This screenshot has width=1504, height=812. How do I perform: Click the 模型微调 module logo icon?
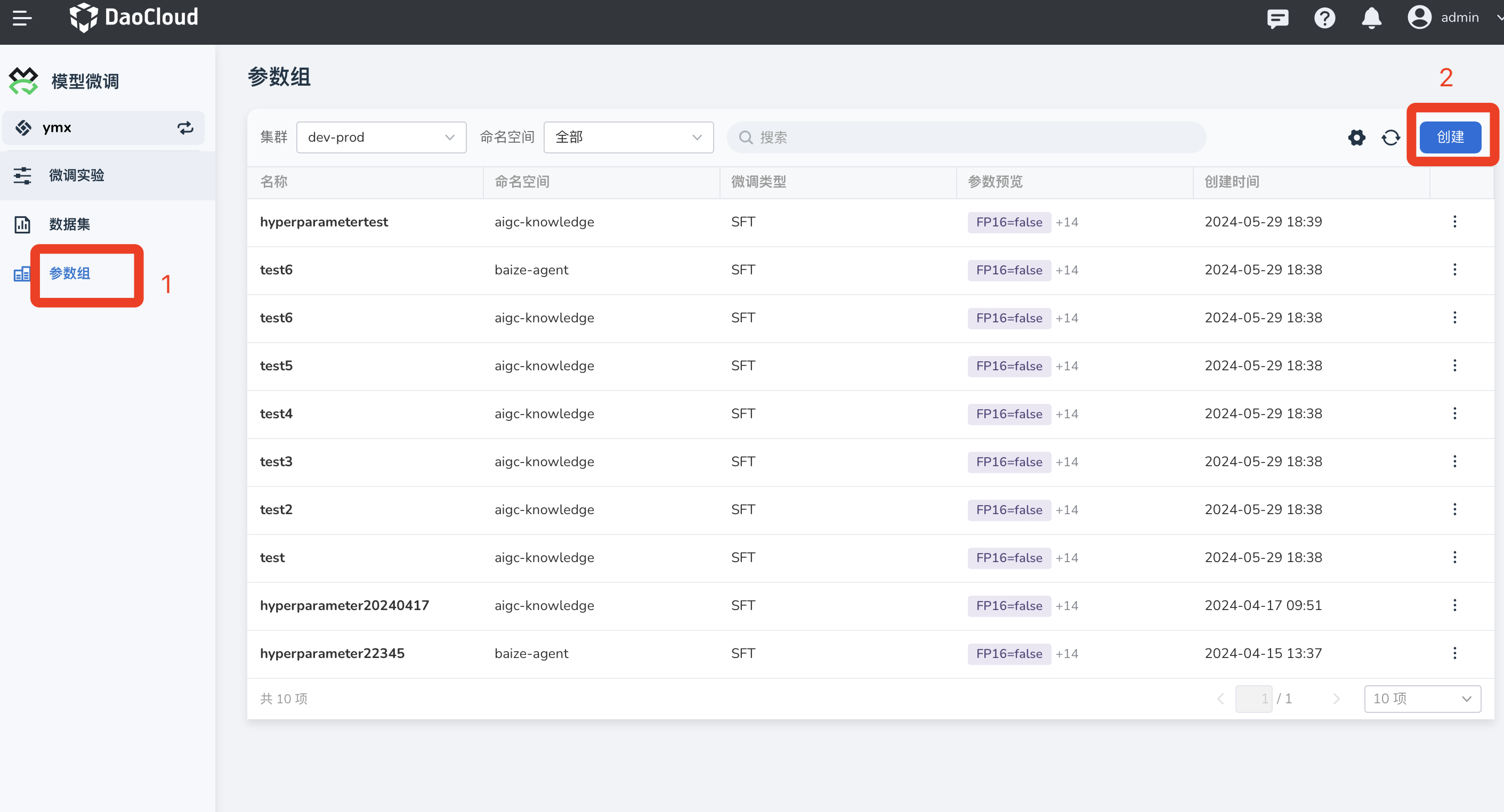point(23,81)
